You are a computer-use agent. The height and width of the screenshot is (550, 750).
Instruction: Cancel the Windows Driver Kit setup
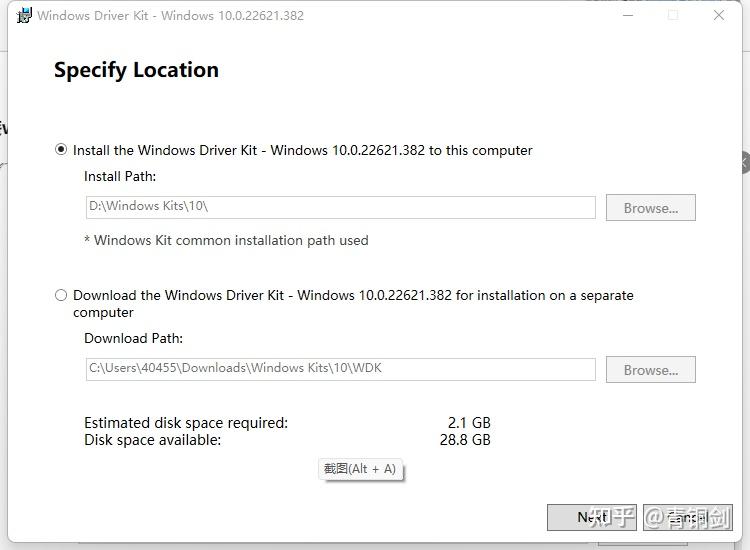pos(688,517)
